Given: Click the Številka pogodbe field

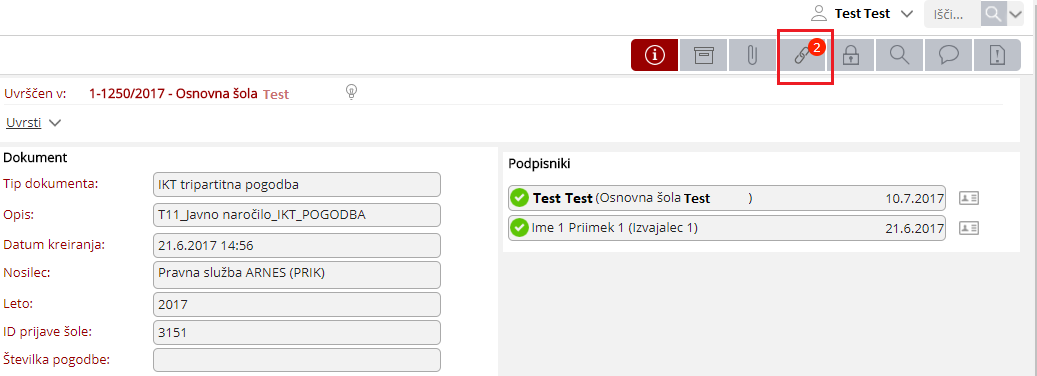Looking at the screenshot, I should pos(297,360).
